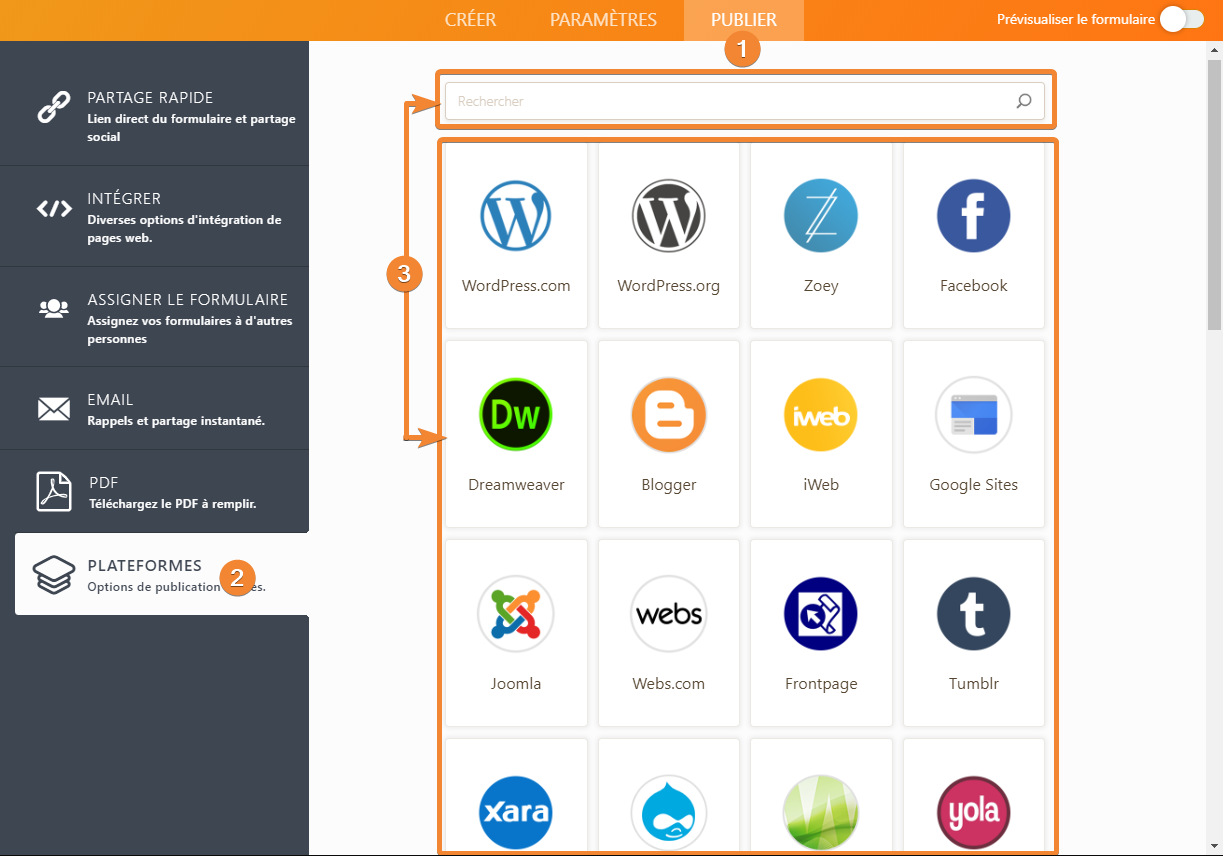Choose the Zoey platform icon
1223x856 pixels.
[x=821, y=215]
